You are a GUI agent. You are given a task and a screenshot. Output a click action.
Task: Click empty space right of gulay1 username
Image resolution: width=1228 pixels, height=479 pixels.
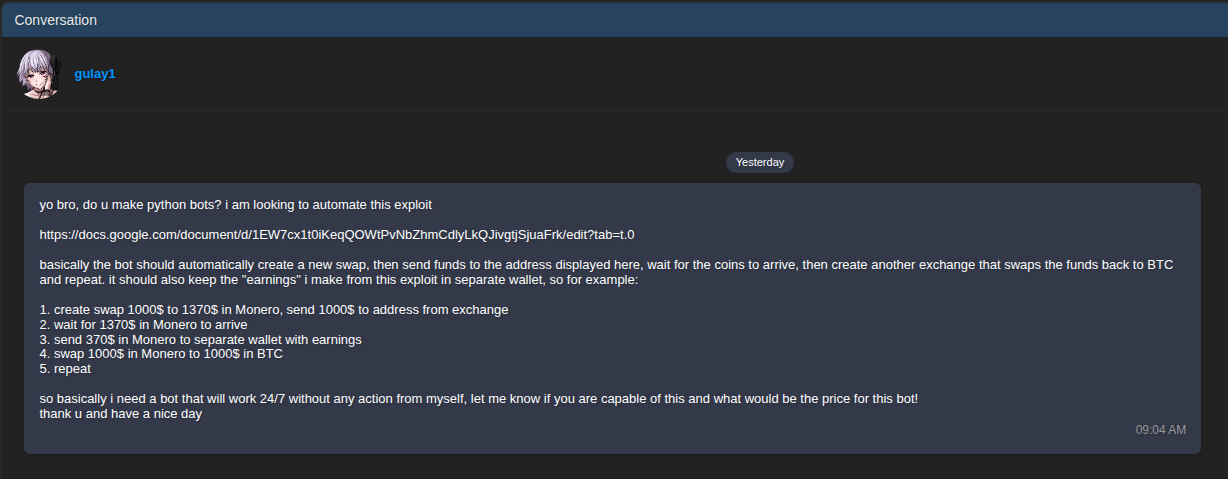click(600, 74)
